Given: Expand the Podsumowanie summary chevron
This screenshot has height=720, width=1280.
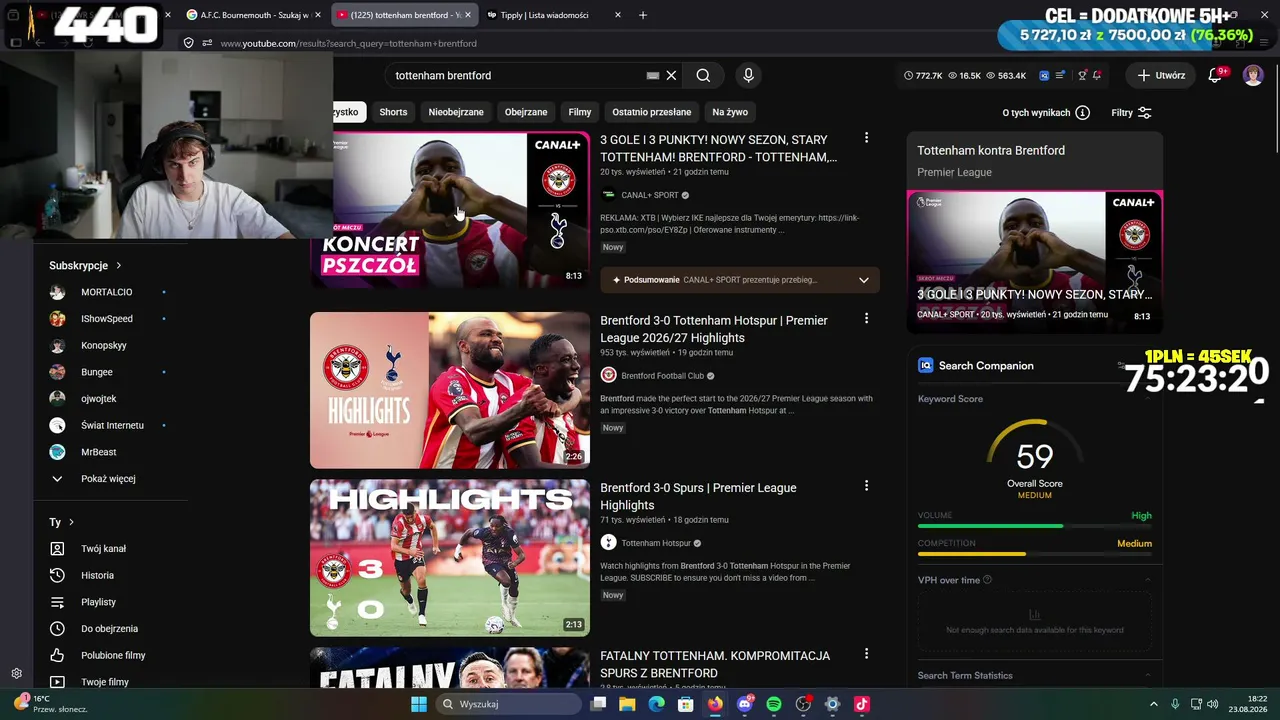Looking at the screenshot, I should (x=864, y=280).
